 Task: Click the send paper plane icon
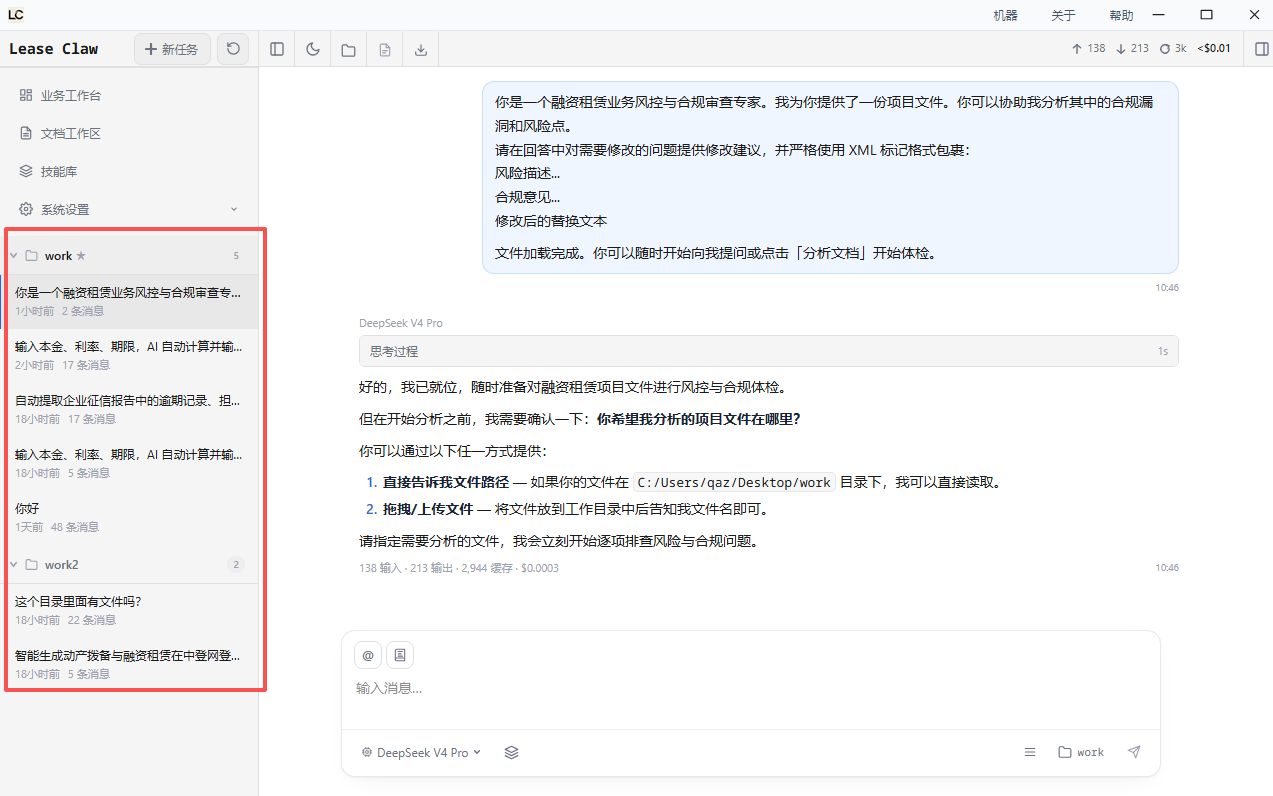[1134, 752]
